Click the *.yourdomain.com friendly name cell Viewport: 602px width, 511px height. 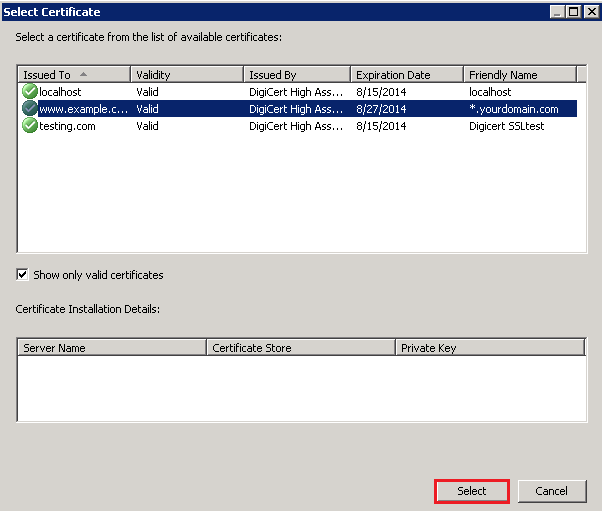pos(514,109)
